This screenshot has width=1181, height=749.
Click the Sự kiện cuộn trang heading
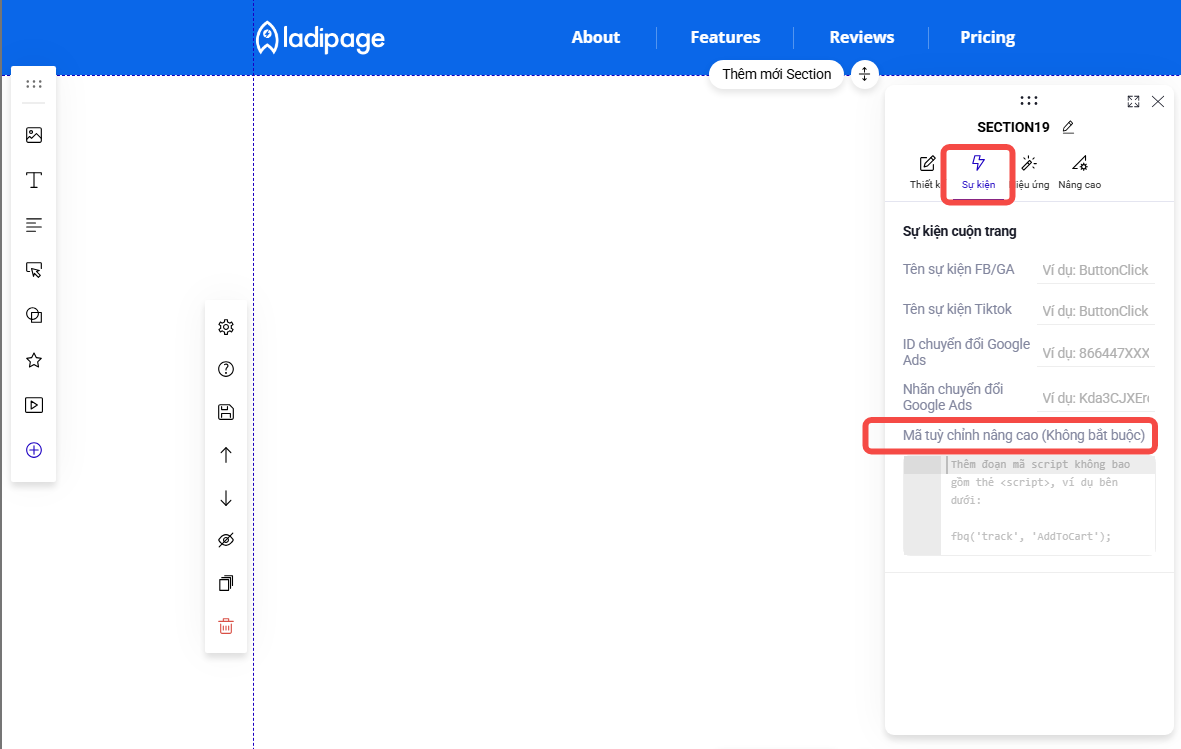point(960,231)
